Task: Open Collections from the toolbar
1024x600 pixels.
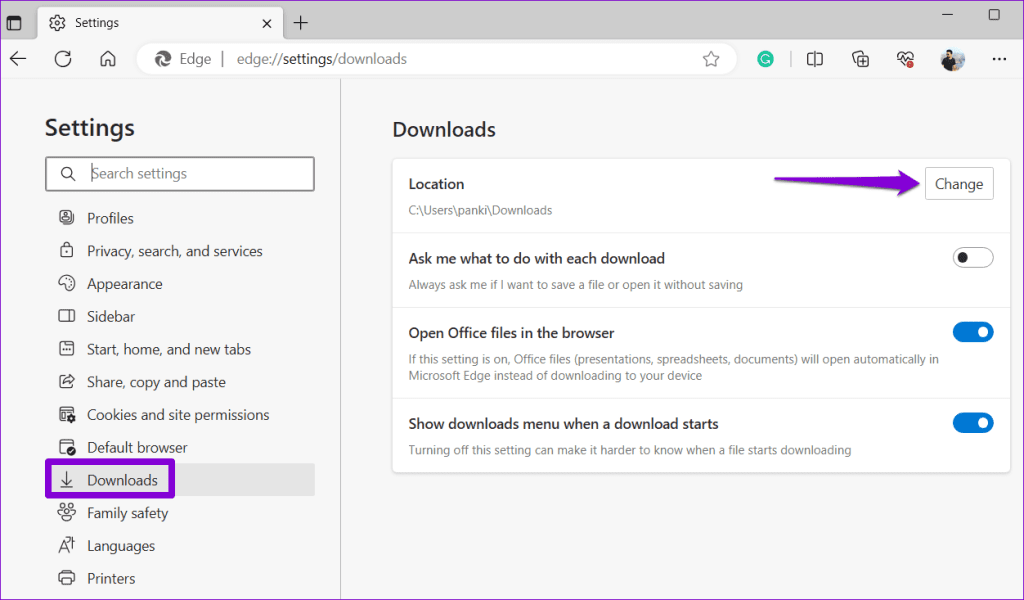Action: (x=860, y=59)
